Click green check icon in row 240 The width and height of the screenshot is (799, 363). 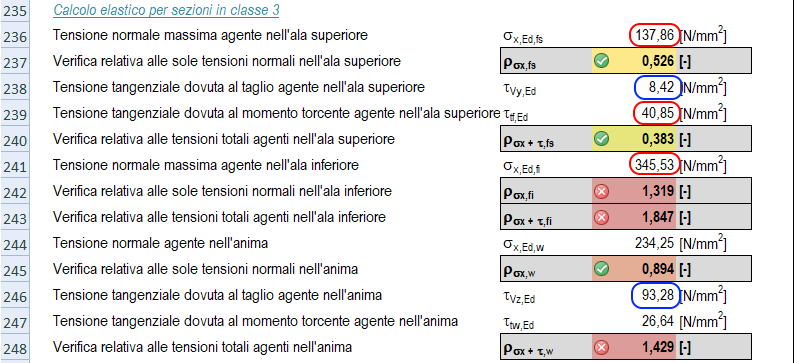pos(602,139)
